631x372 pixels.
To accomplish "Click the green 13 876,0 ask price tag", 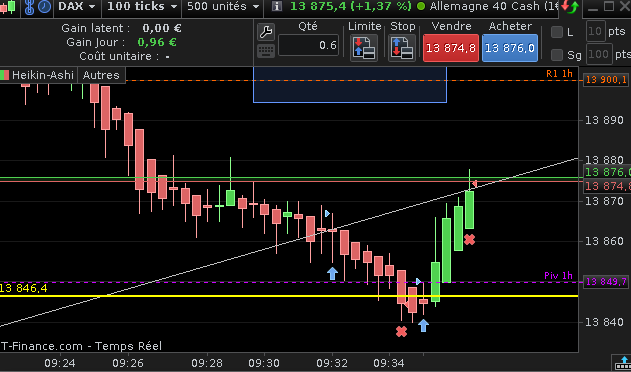I will [607, 172].
